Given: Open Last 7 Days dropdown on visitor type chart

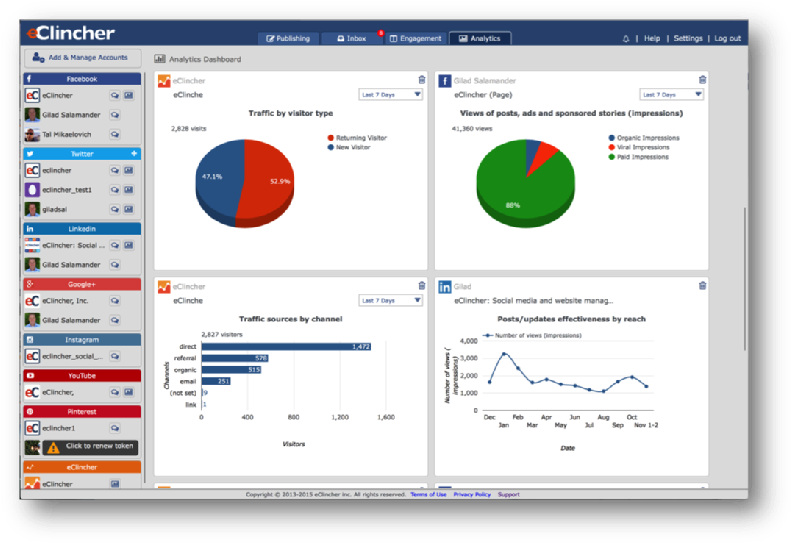Looking at the screenshot, I should pos(391,95).
